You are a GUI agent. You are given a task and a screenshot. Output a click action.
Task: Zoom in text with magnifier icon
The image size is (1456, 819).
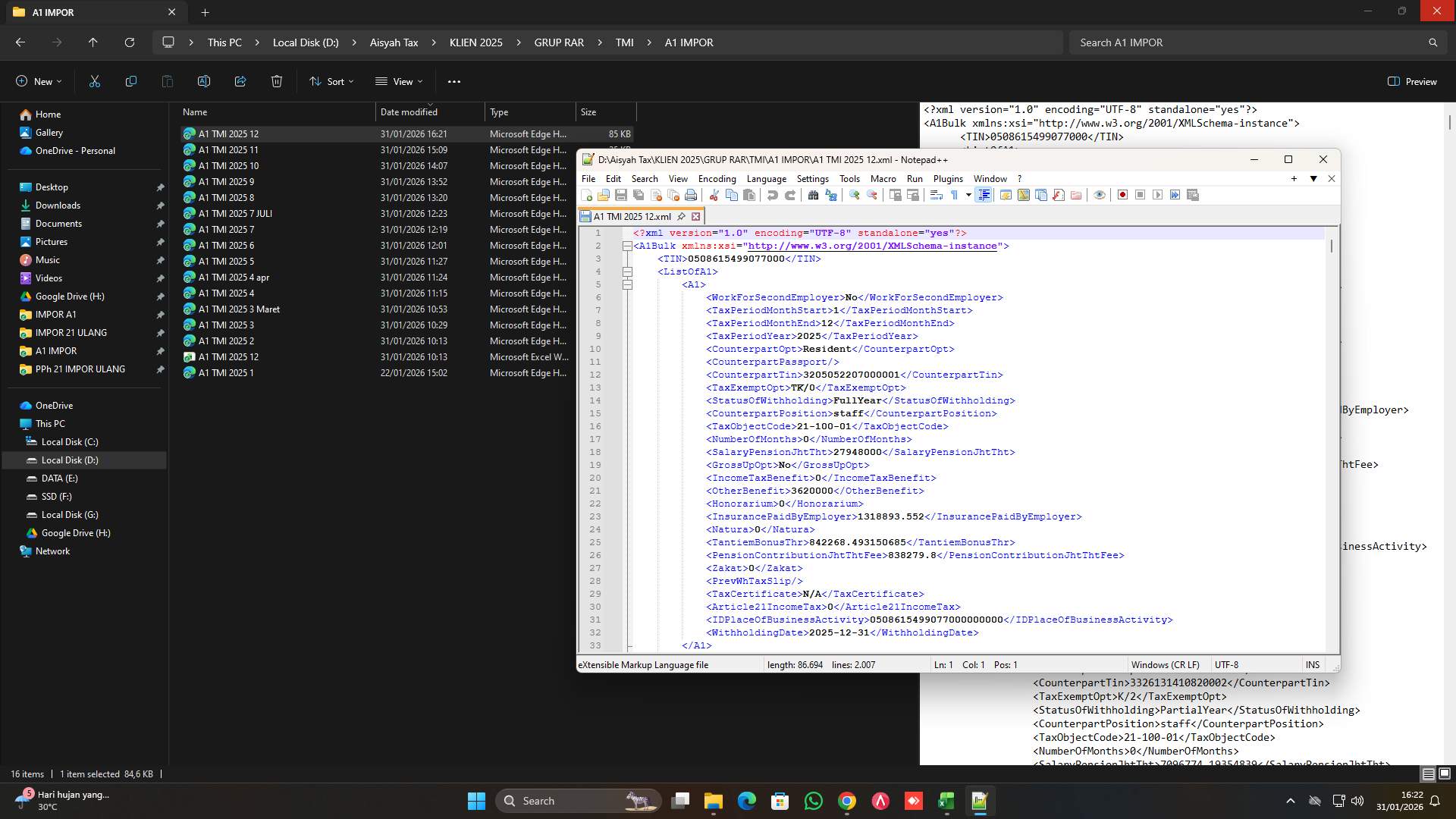coord(853,195)
